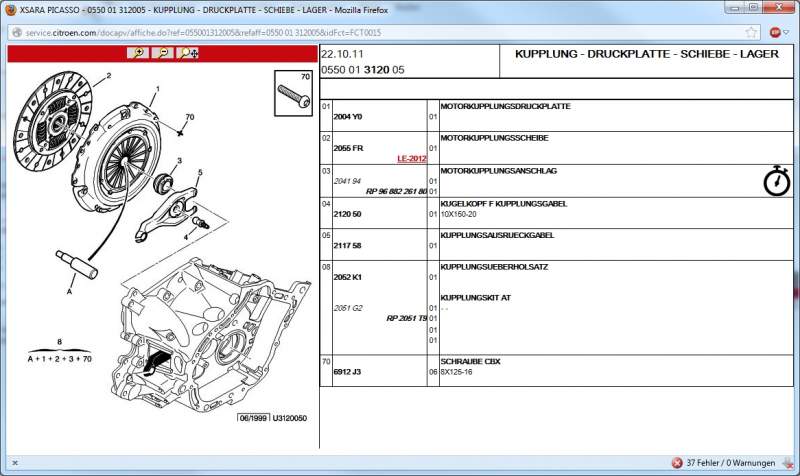Click callout number 2 on clutch disc
800x476 pixels.
pyautogui.click(x=109, y=76)
